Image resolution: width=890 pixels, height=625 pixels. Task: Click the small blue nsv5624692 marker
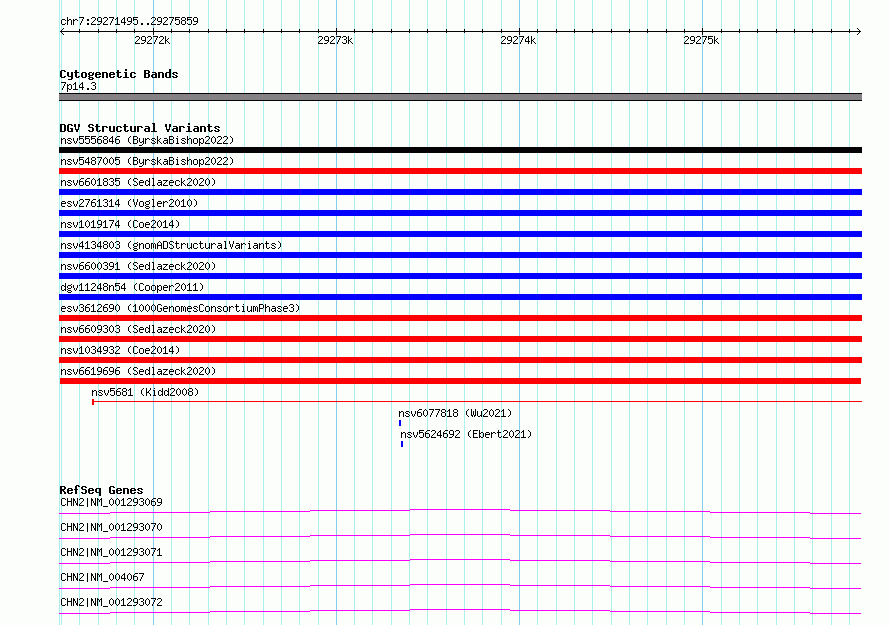[x=402, y=444]
